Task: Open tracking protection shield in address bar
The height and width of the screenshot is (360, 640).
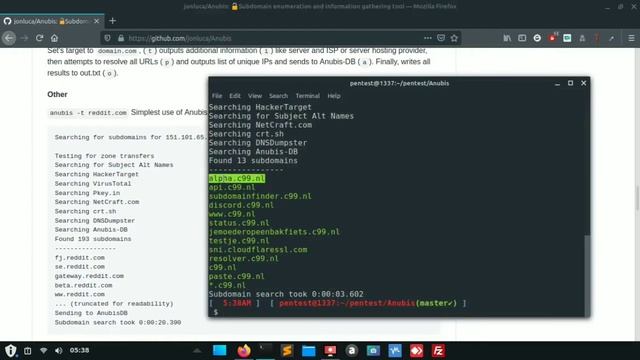Action: click(x=107, y=38)
